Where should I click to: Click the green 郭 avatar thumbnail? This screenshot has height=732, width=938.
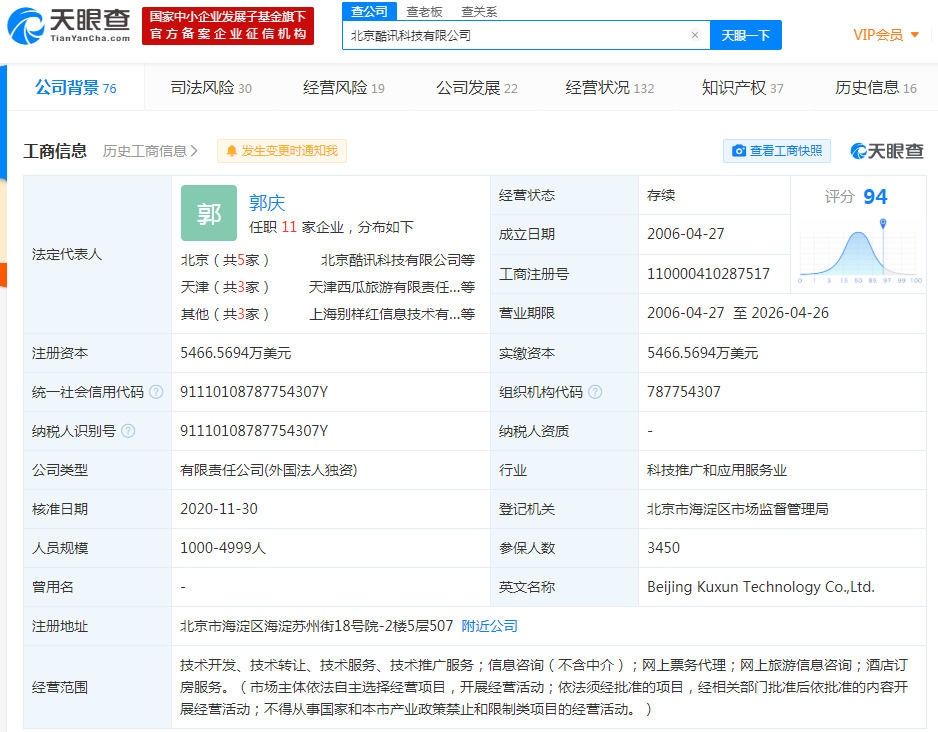click(209, 213)
